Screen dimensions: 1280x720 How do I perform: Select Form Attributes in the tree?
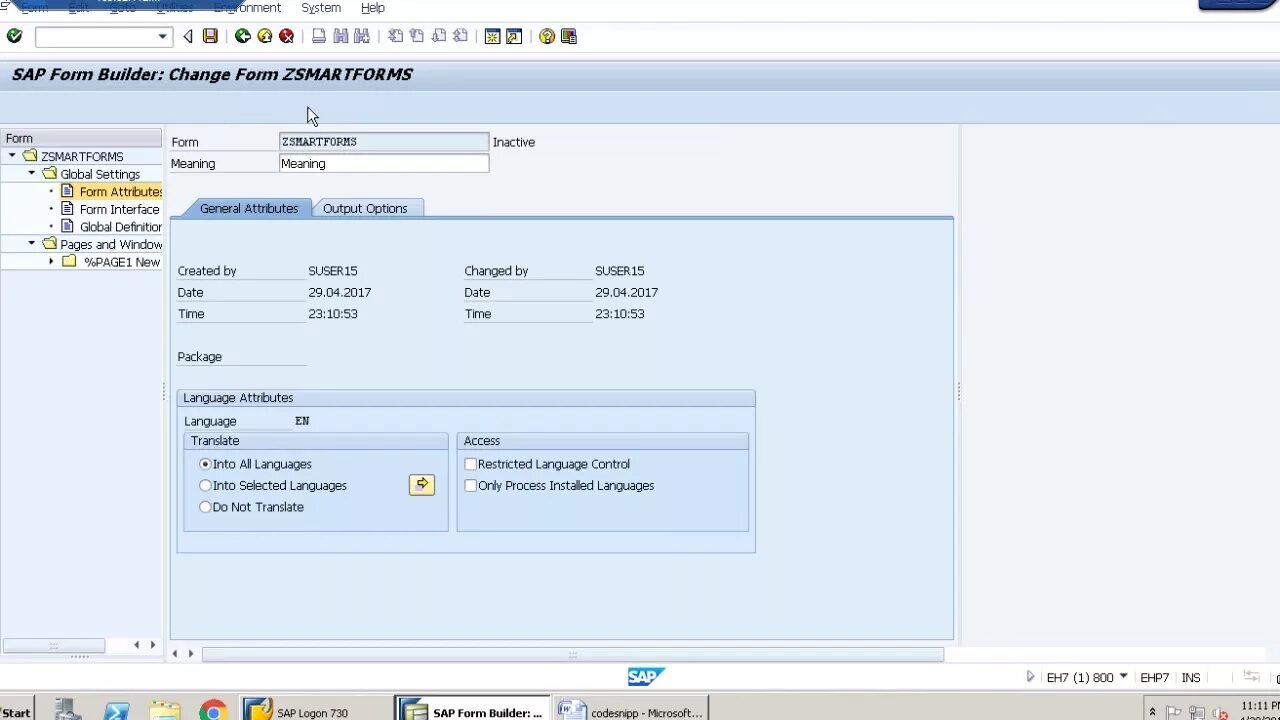pos(120,192)
